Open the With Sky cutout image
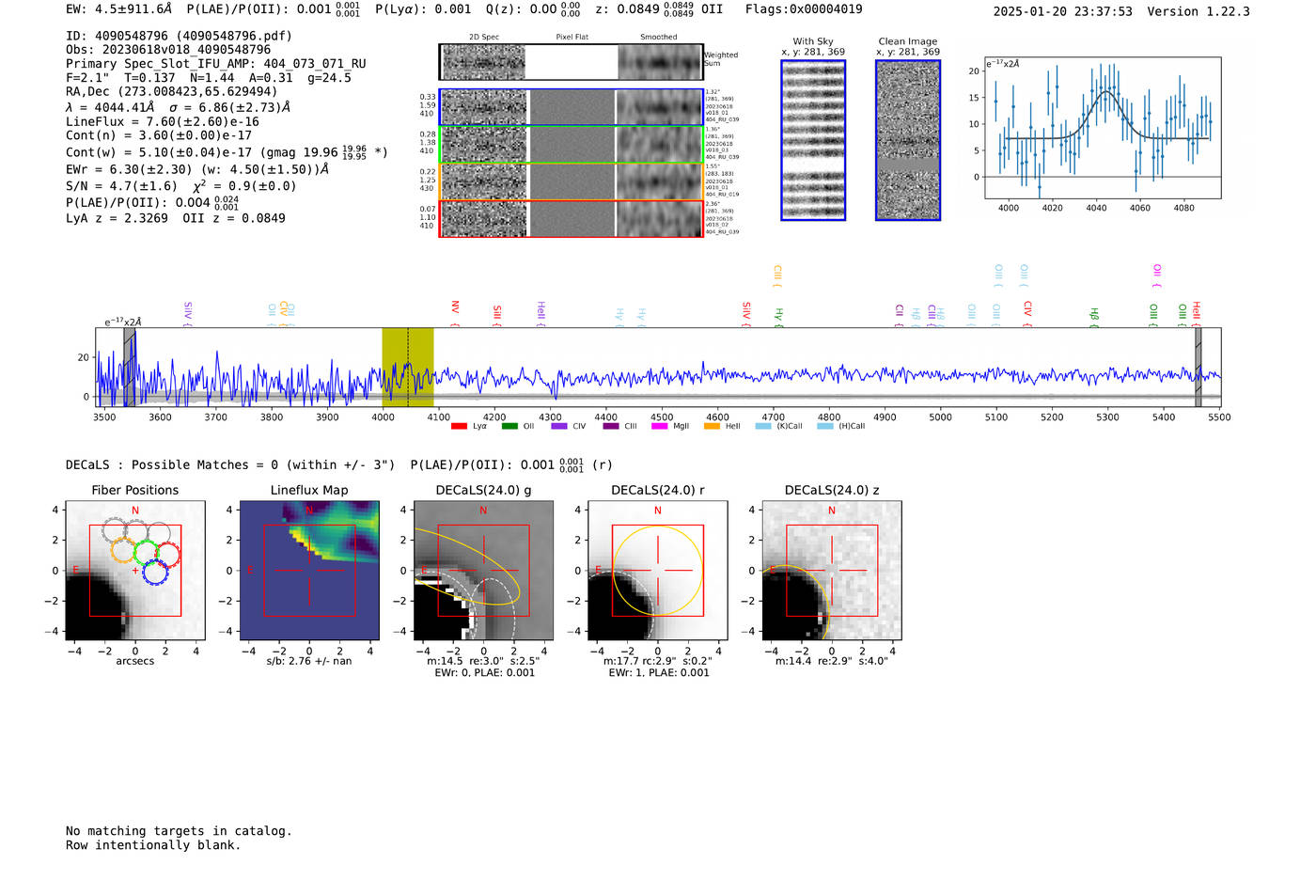Screen dimensions: 1316x896 [x=813, y=140]
